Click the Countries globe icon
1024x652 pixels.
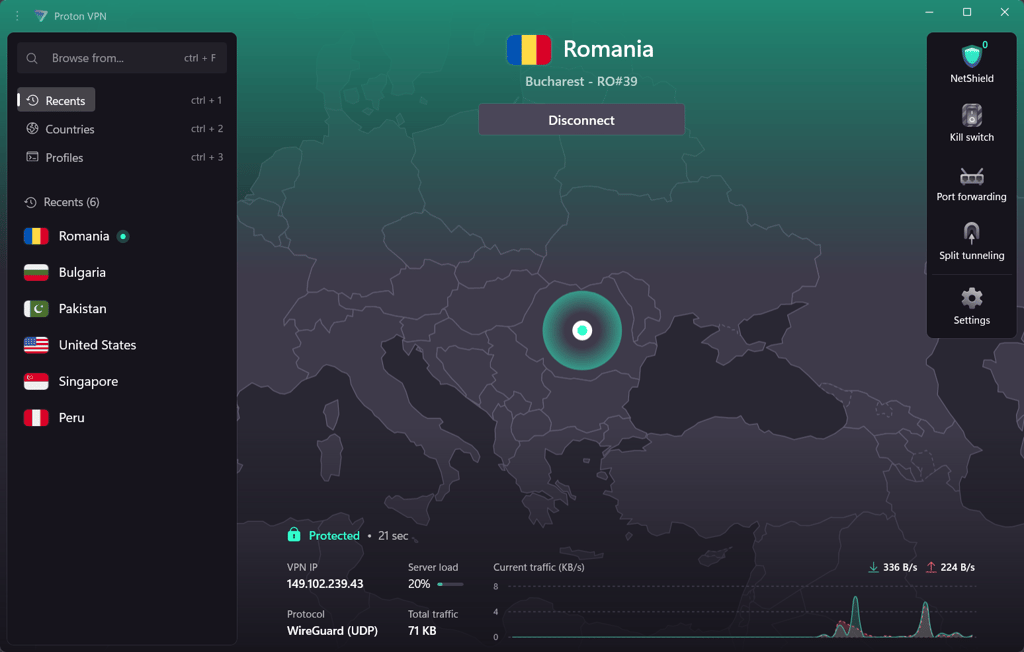[x=32, y=128]
